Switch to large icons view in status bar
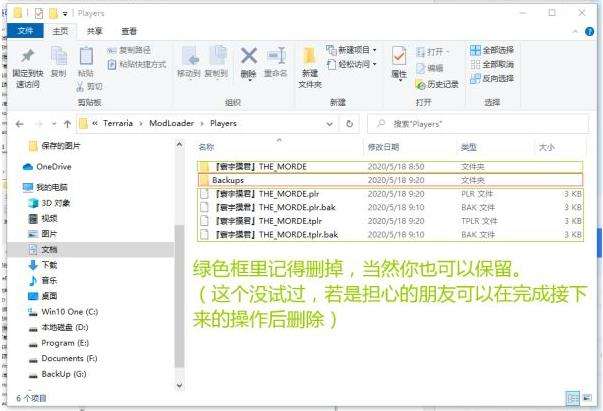 coord(587,398)
